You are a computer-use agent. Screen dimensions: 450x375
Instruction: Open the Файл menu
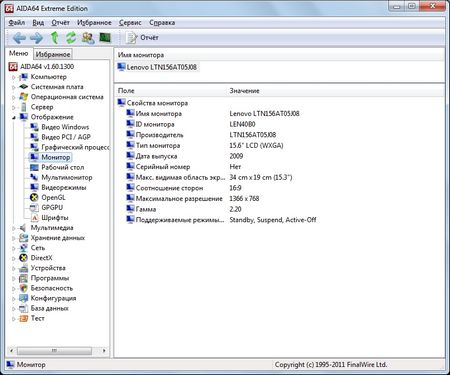(x=17, y=23)
